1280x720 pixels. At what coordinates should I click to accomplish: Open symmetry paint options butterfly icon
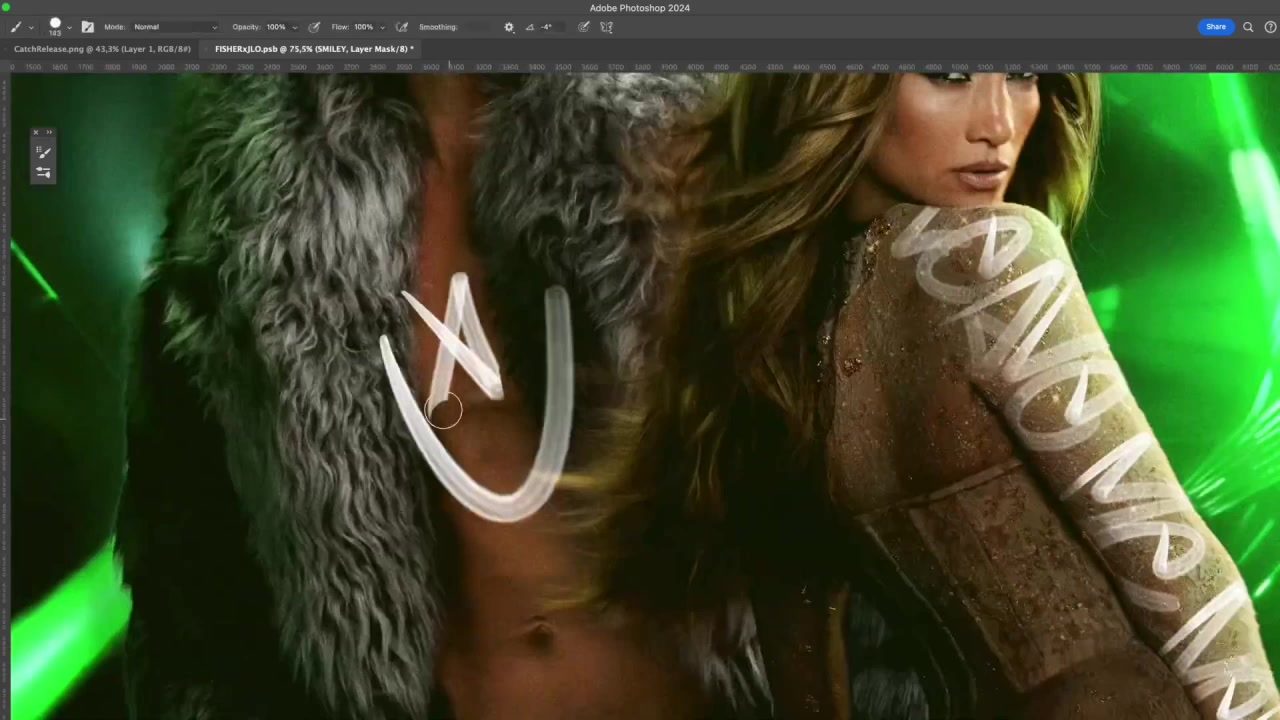click(606, 27)
